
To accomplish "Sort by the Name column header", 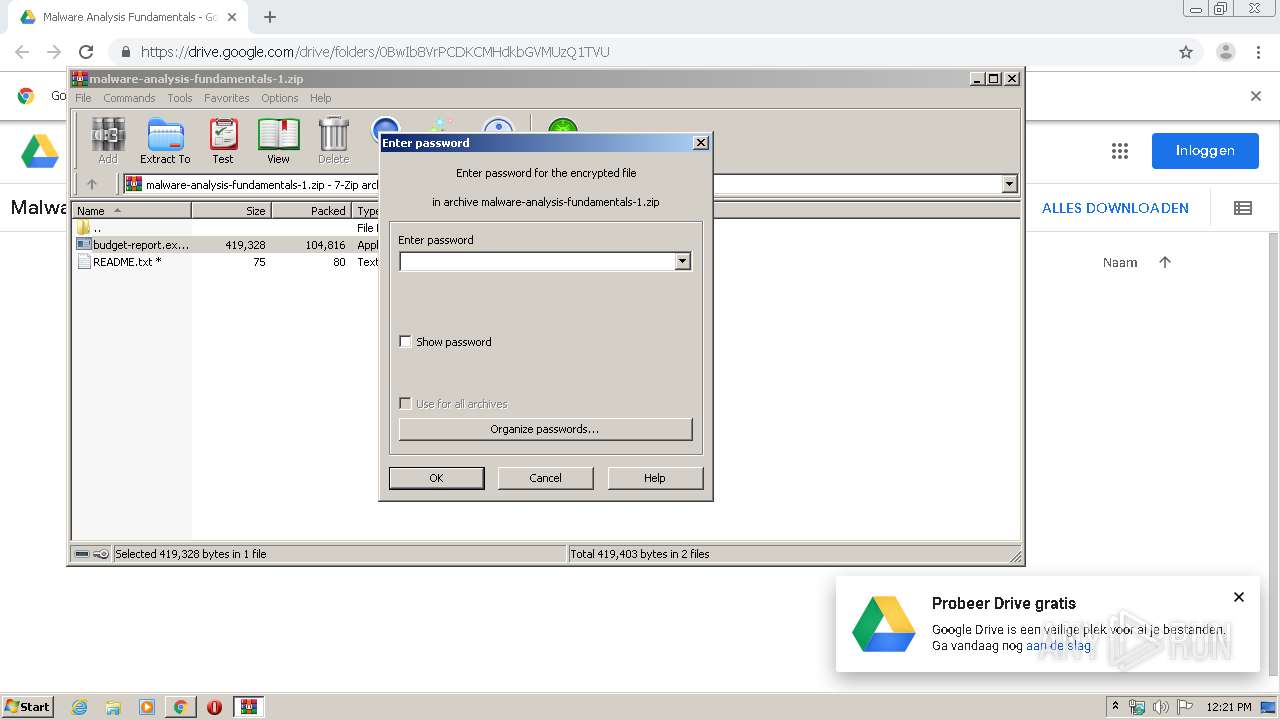I will click(131, 210).
